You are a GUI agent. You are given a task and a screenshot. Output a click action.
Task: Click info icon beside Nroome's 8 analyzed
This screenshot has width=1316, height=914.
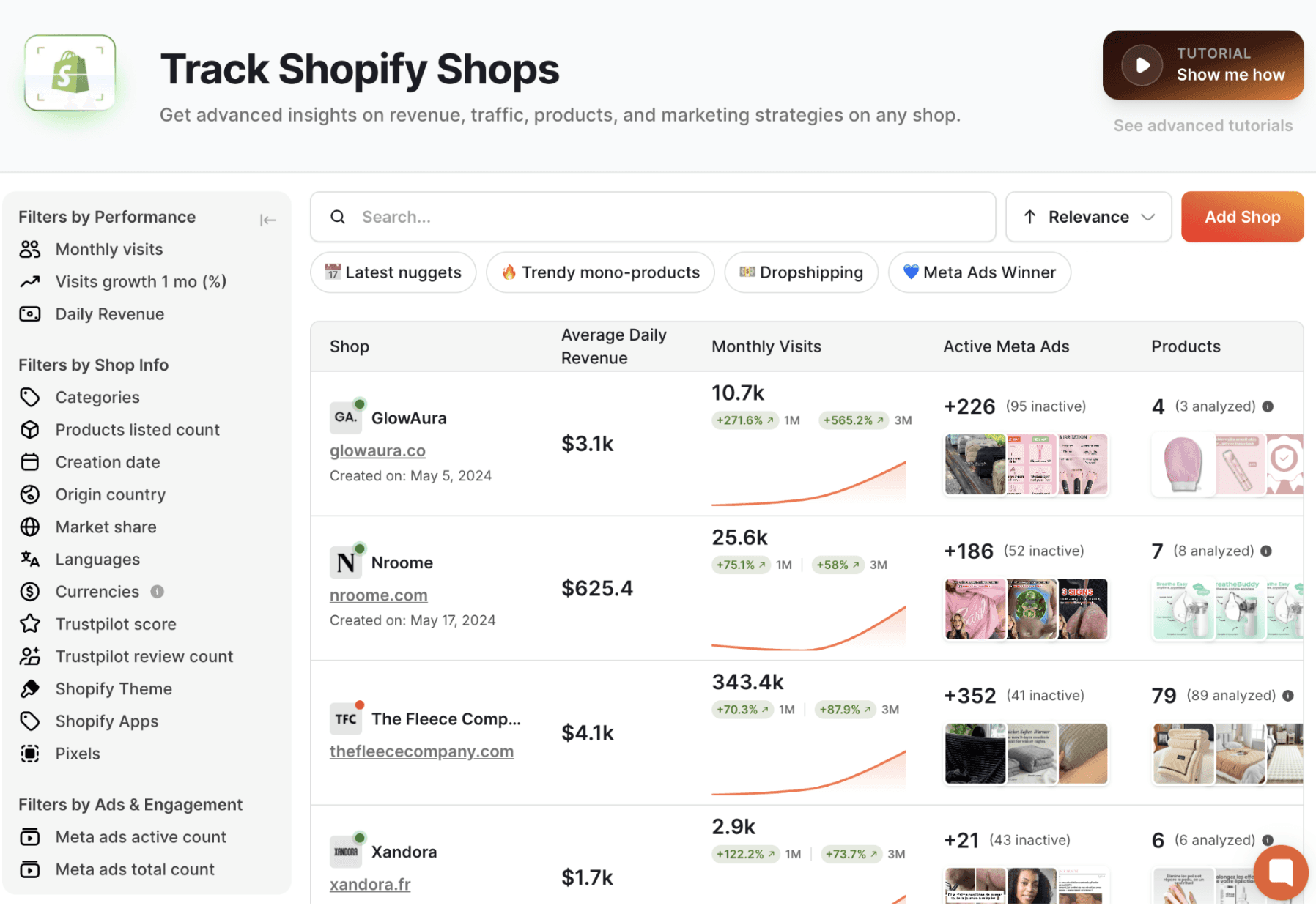1266,551
